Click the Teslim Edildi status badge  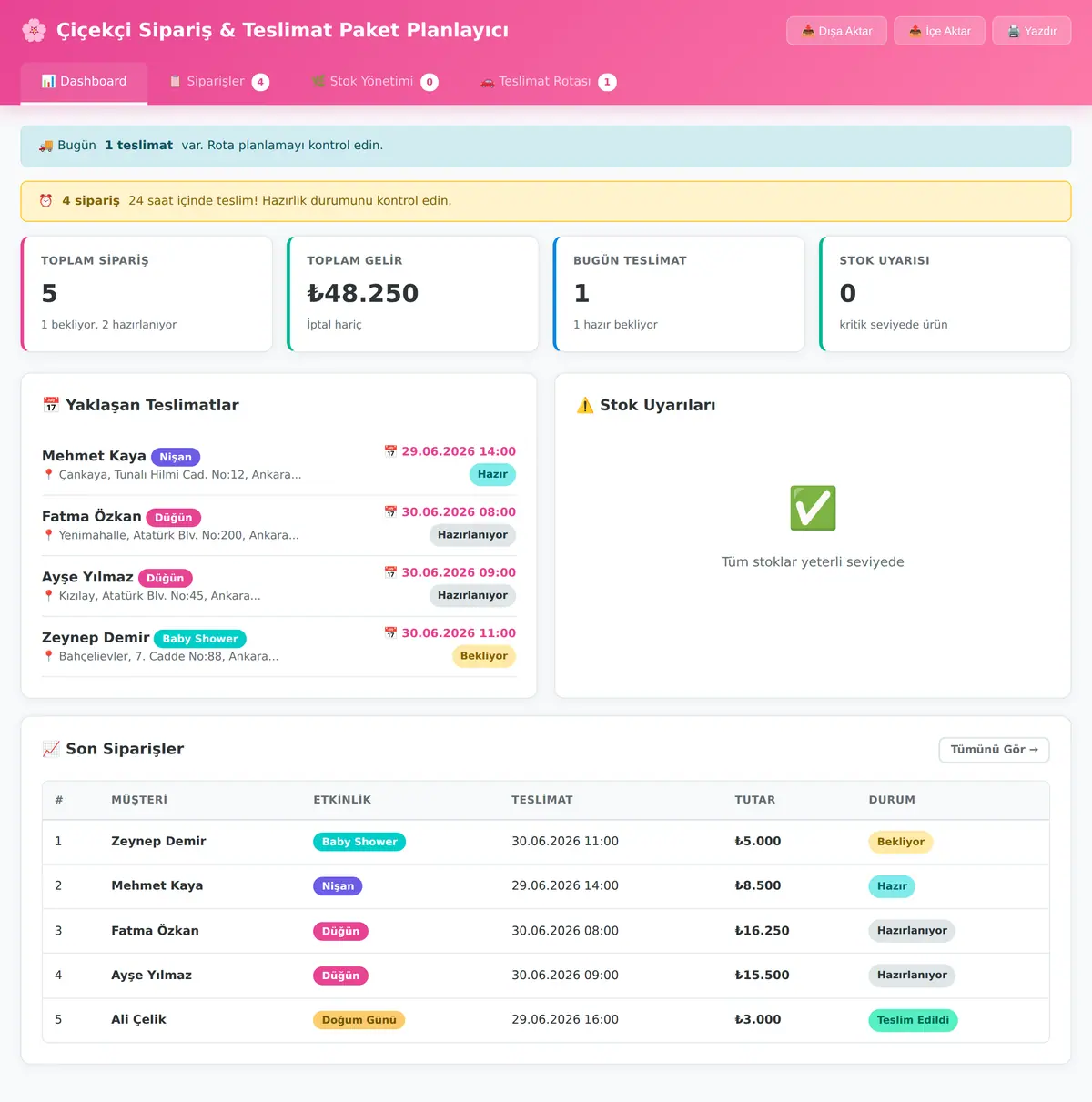(913, 1020)
